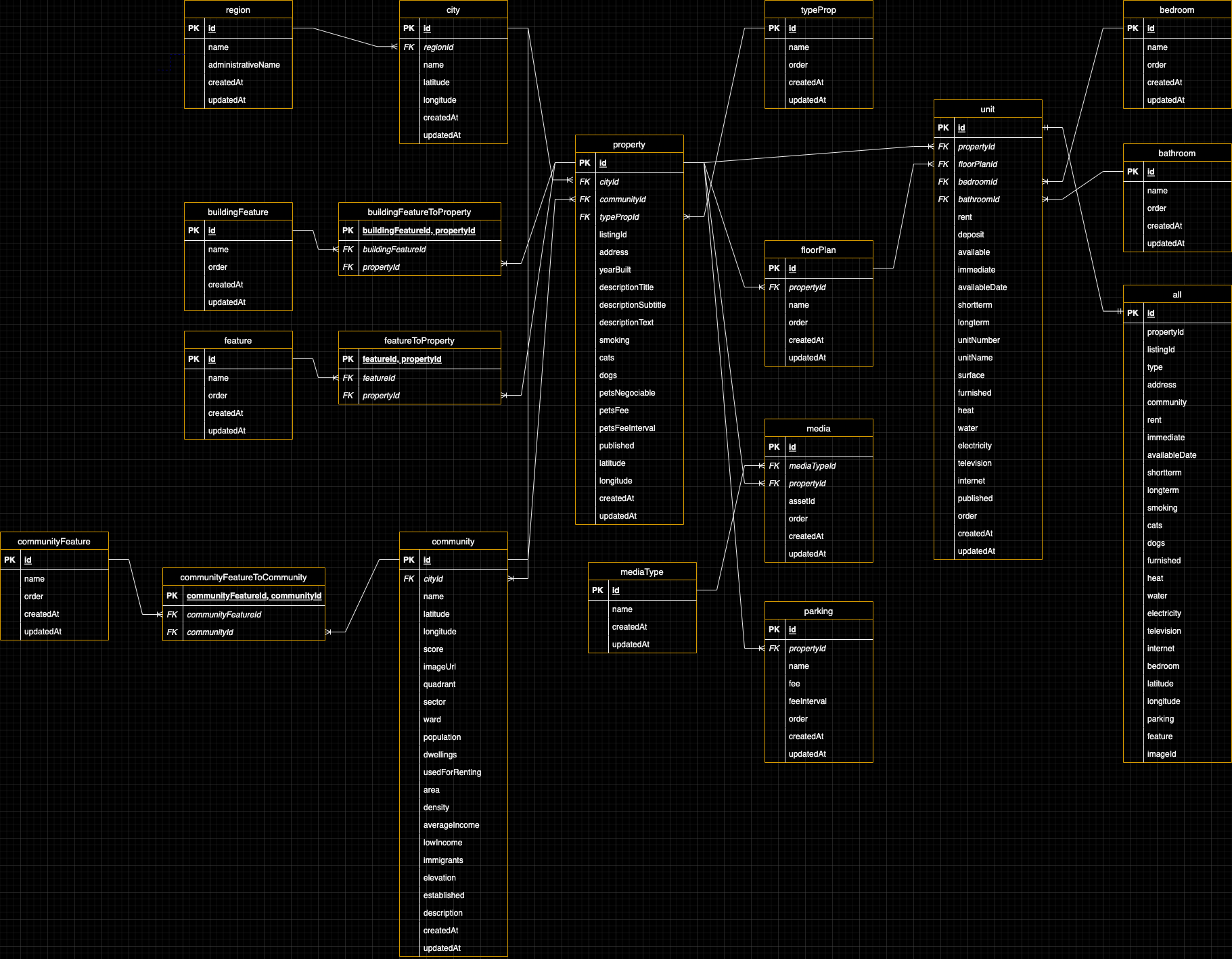Viewport: 1232px width, 959px height.
Task: Select the region table title
Action: 238,9
